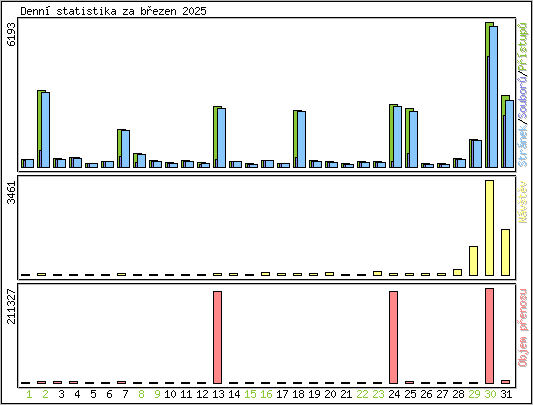Click the 'Souborů' legend label

(x=522, y=98)
